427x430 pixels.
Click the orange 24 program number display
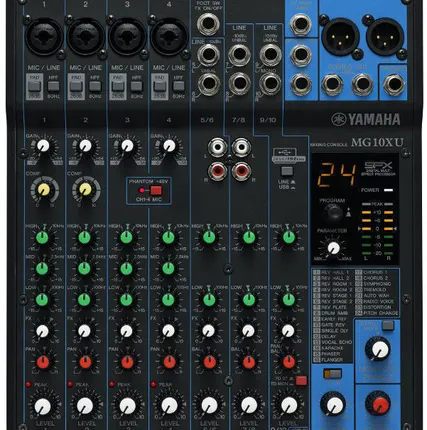336,174
